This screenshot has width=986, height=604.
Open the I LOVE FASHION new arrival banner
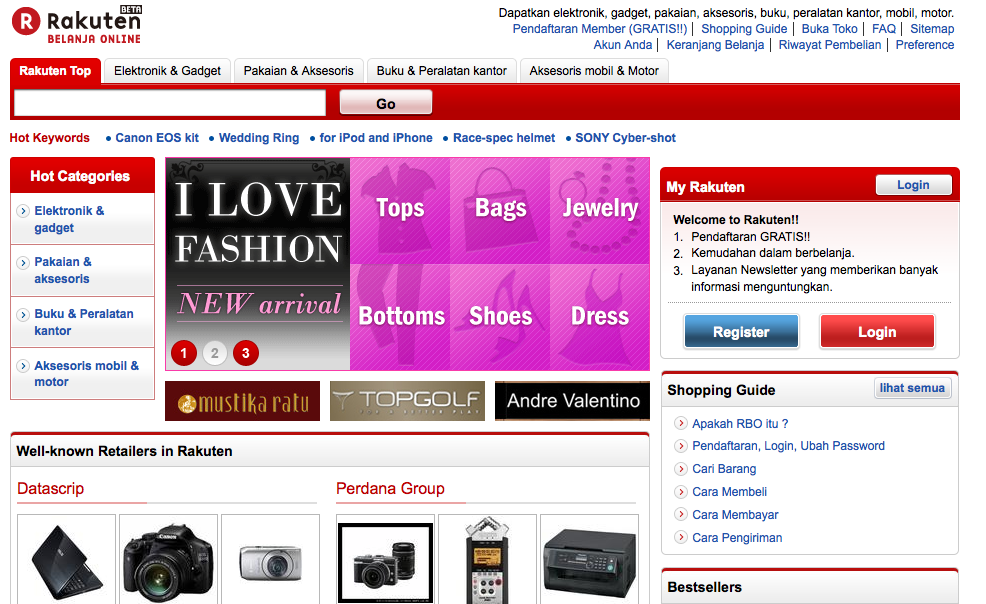[258, 264]
